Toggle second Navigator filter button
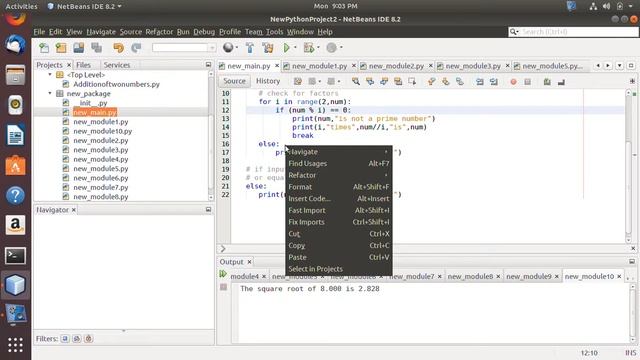Viewport: 640px width, 360px height. tap(77, 338)
